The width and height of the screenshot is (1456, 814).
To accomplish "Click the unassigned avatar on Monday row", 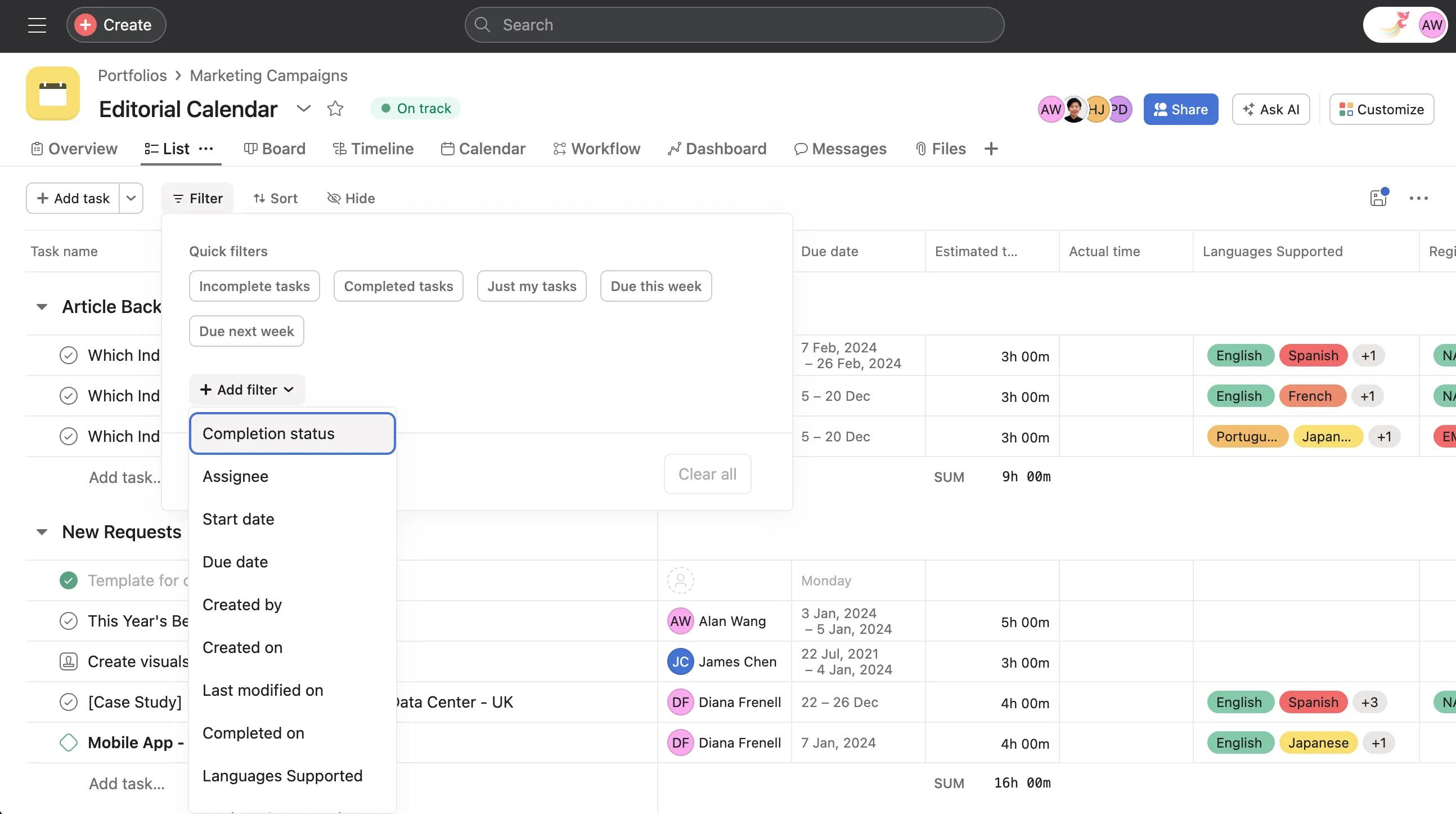I will click(681, 580).
